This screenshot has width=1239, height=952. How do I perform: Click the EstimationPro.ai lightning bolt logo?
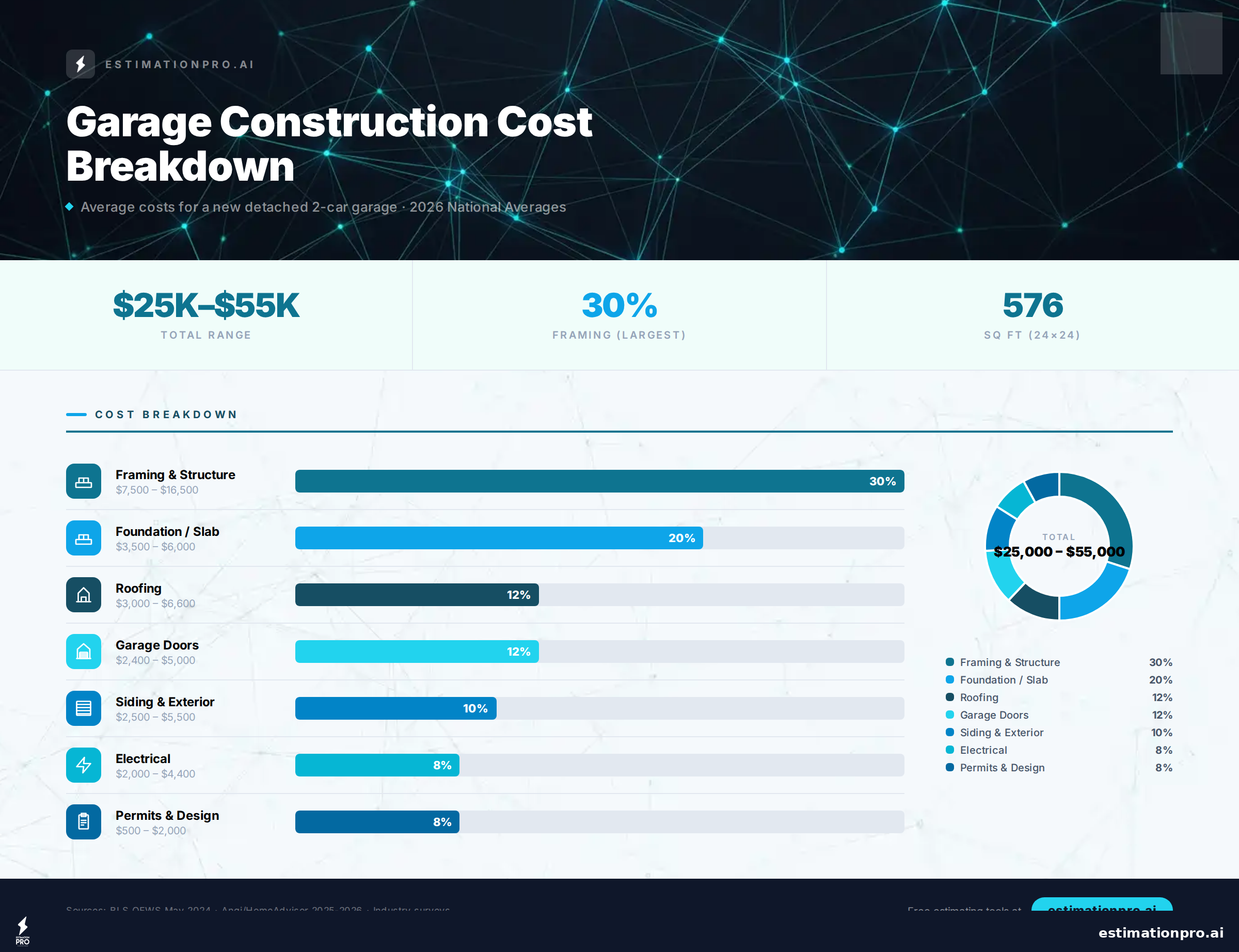pyautogui.click(x=81, y=64)
